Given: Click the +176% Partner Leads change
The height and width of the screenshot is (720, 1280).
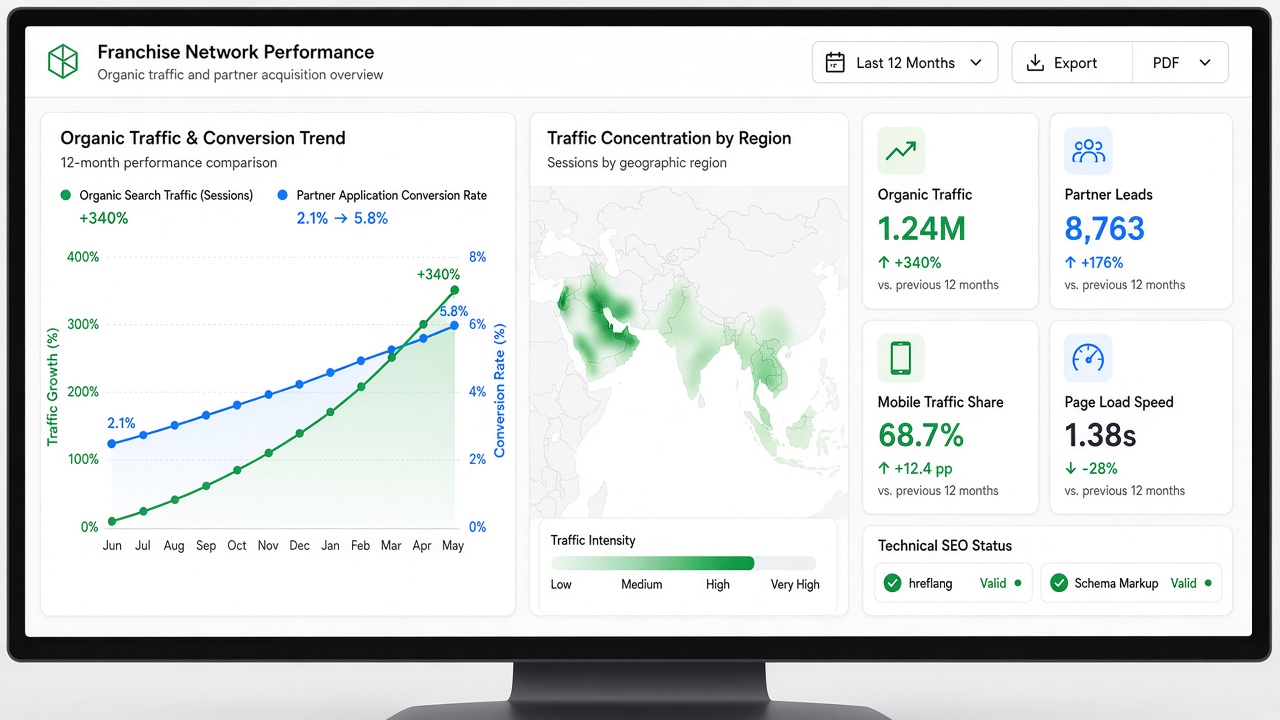Looking at the screenshot, I should [x=1094, y=263].
